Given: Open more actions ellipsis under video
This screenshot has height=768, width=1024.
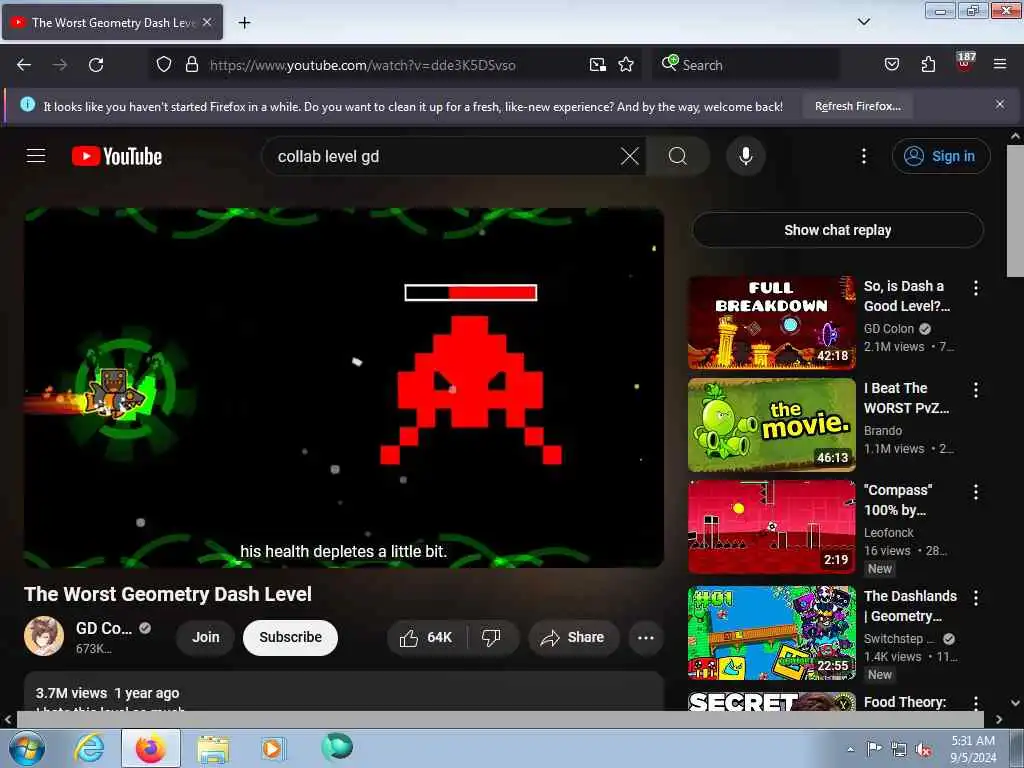Looking at the screenshot, I should click(x=645, y=637).
